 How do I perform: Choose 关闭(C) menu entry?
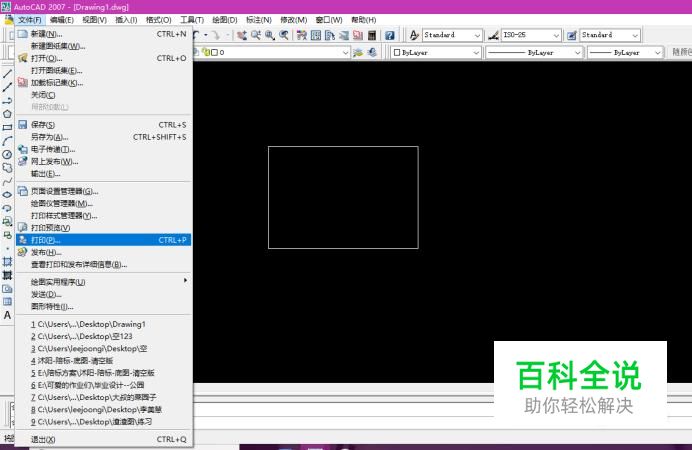tap(104, 95)
